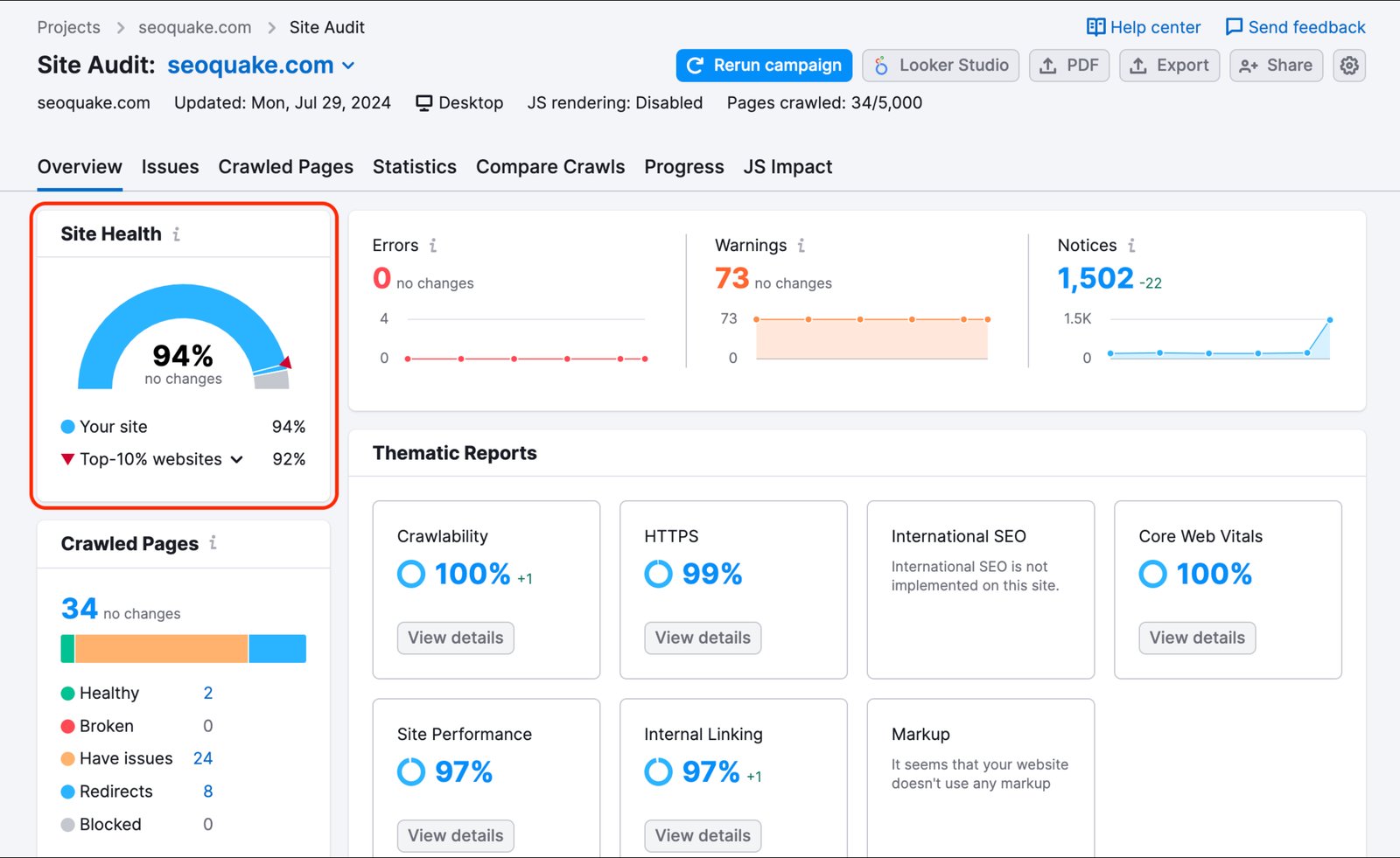Expand the Top-10% websites comparison dropdown

coord(236,459)
